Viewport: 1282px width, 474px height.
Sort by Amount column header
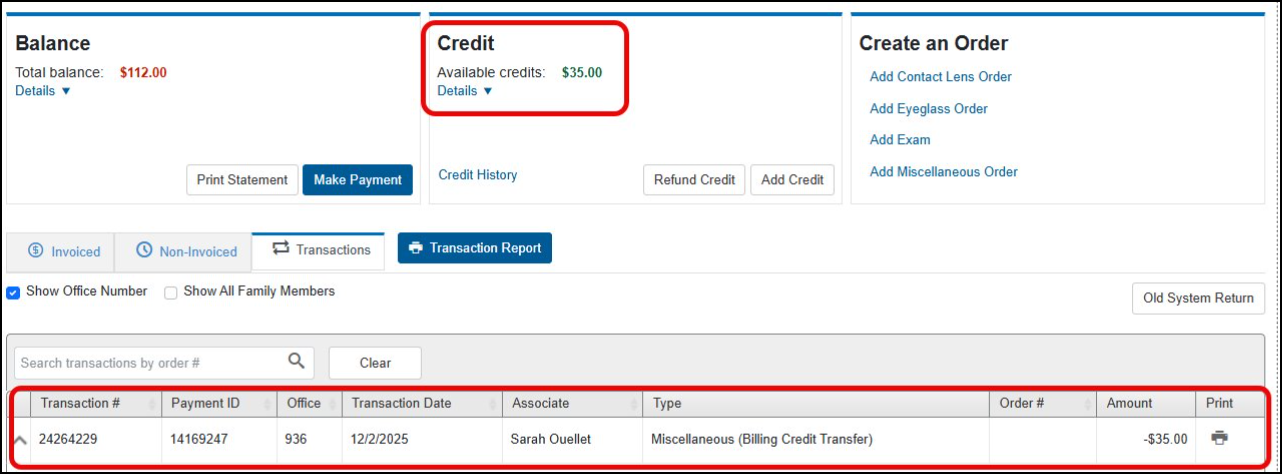(x=1129, y=403)
